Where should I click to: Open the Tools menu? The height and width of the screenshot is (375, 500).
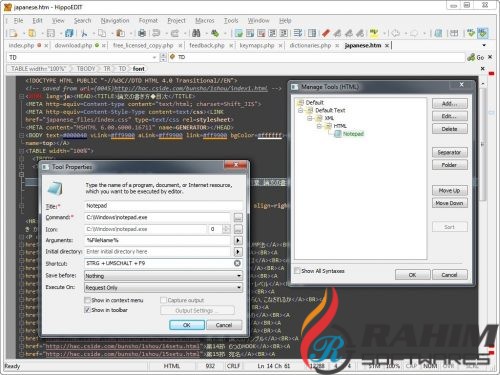pyautogui.click(x=231, y=21)
